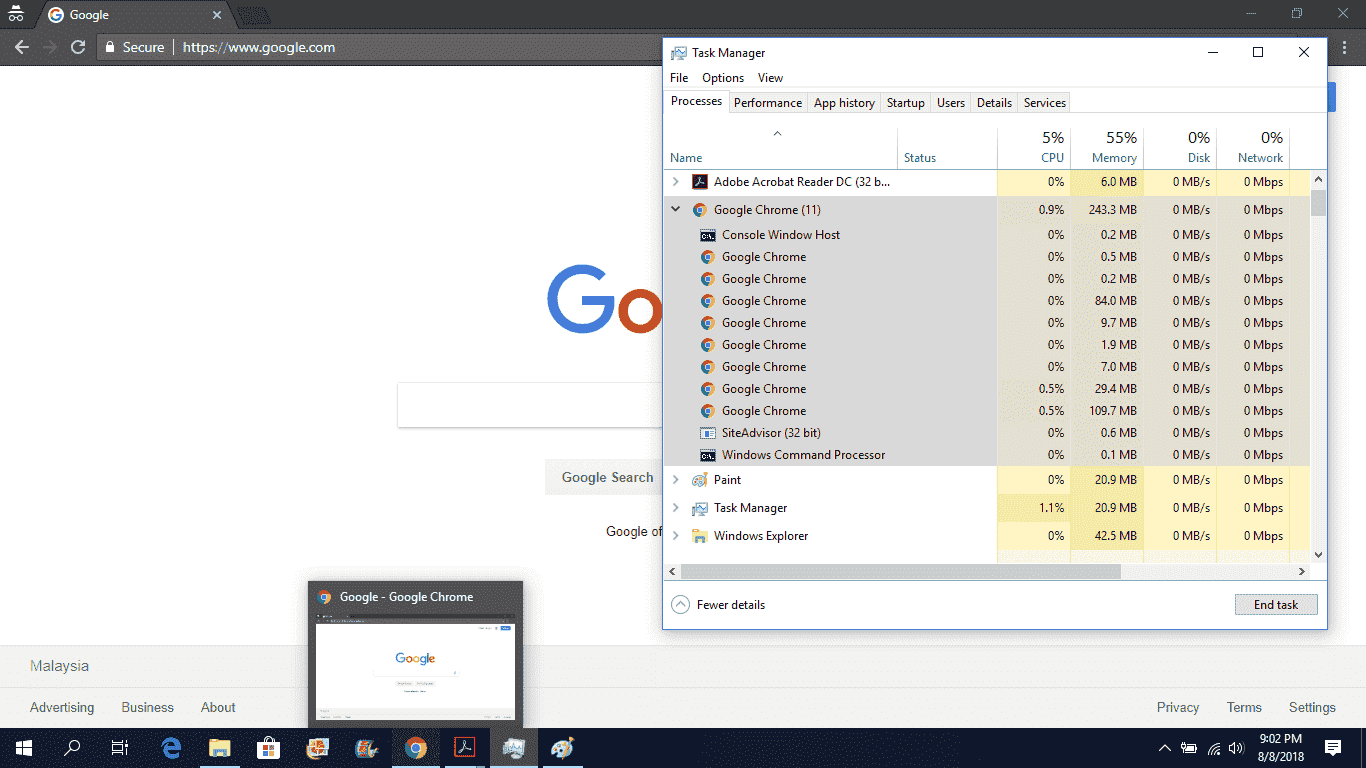The width and height of the screenshot is (1366, 768).
Task: Switch to the Details tab
Action: 994,103
